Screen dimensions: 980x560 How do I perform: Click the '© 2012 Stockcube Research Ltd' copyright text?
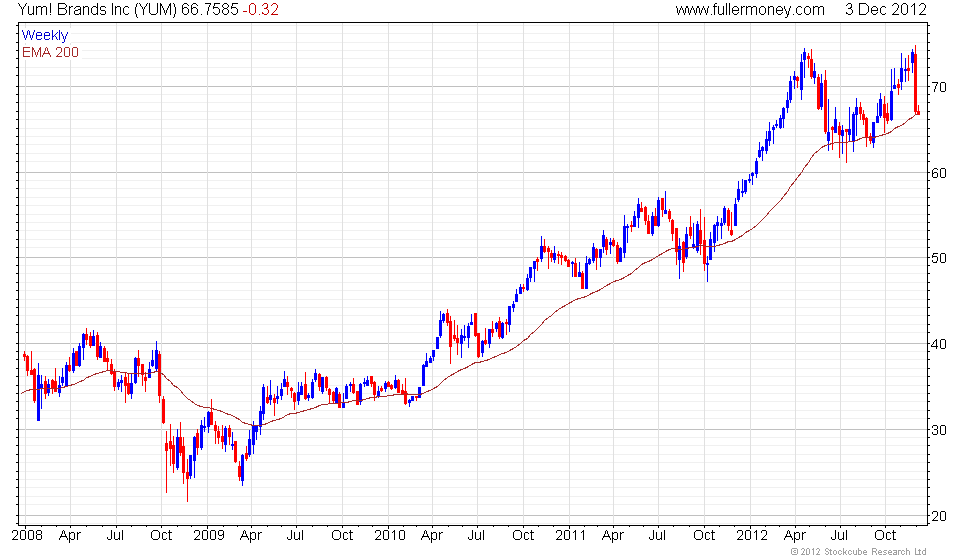(x=859, y=551)
